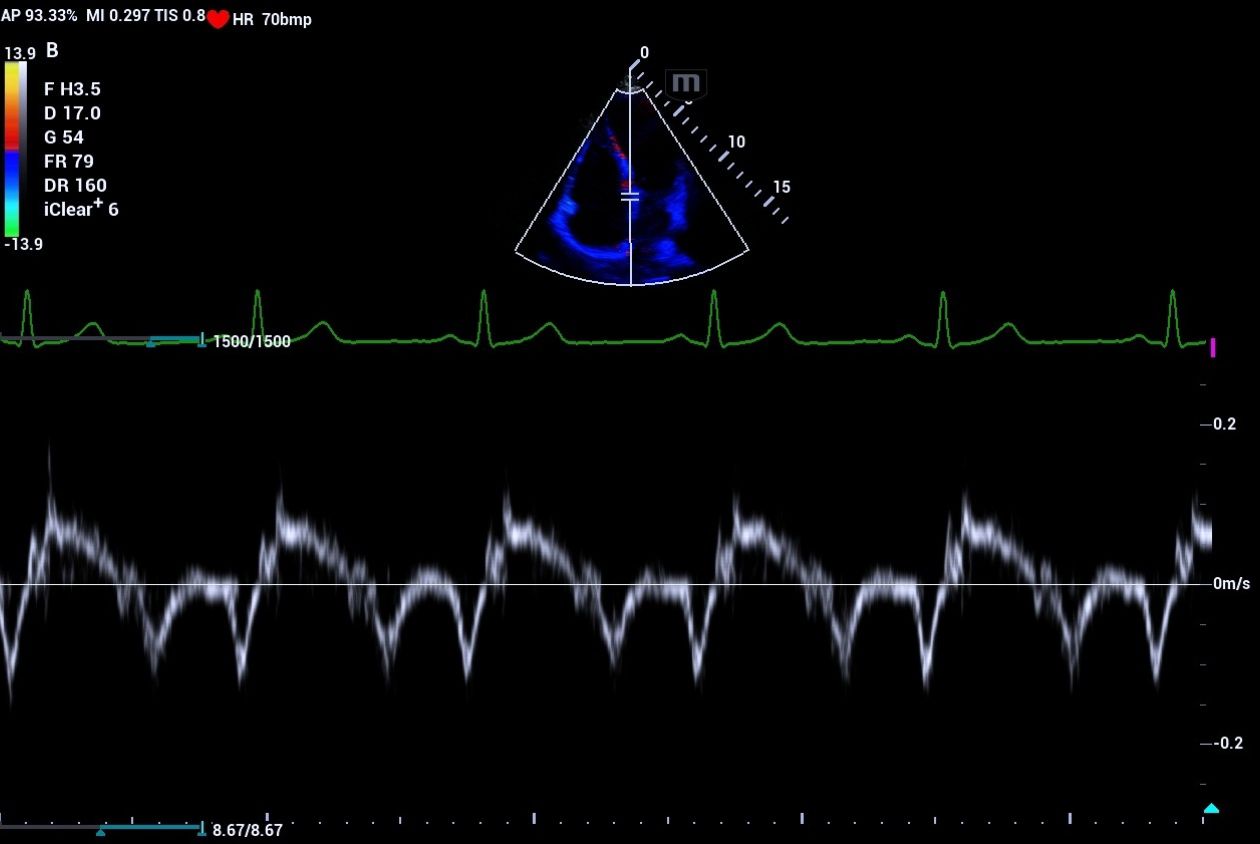Screen dimensions: 1260x844
Task: Click the magenta marker on the right edge
Action: [x=1213, y=345]
